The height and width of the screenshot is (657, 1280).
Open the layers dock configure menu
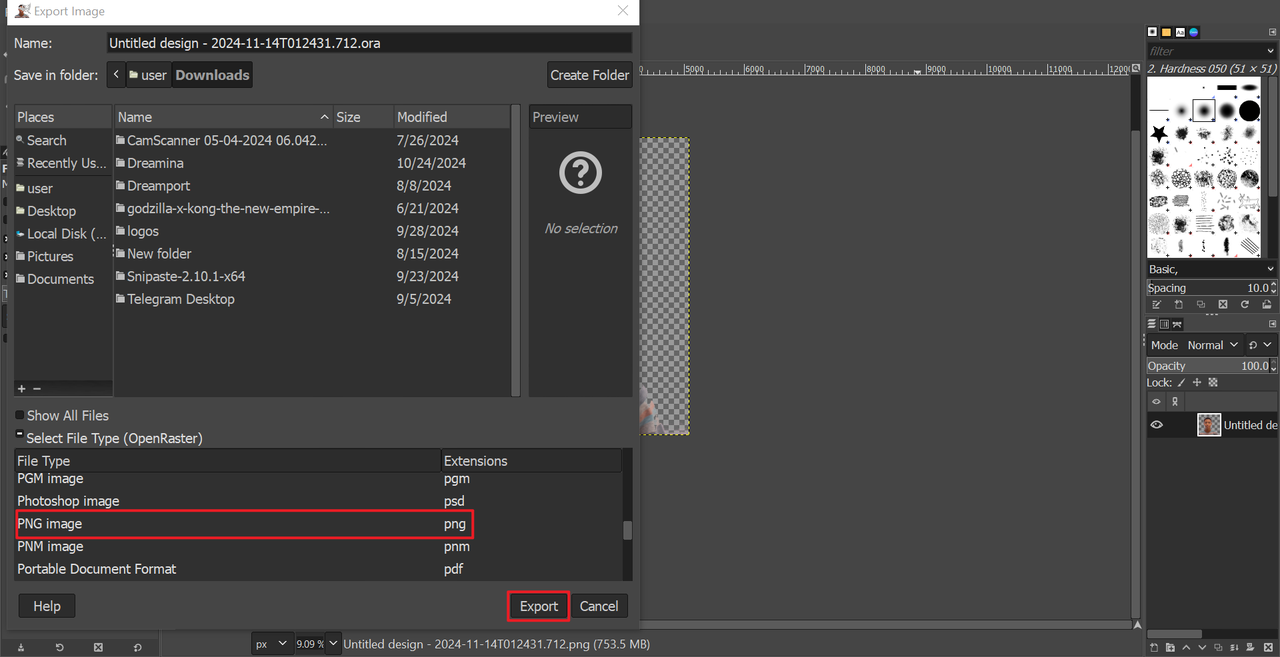click(1272, 324)
